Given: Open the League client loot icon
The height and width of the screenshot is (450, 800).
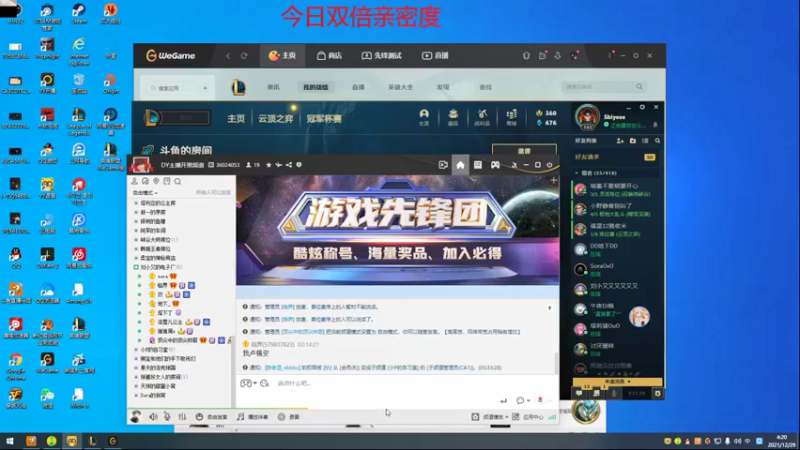Looking at the screenshot, I should pos(482,117).
